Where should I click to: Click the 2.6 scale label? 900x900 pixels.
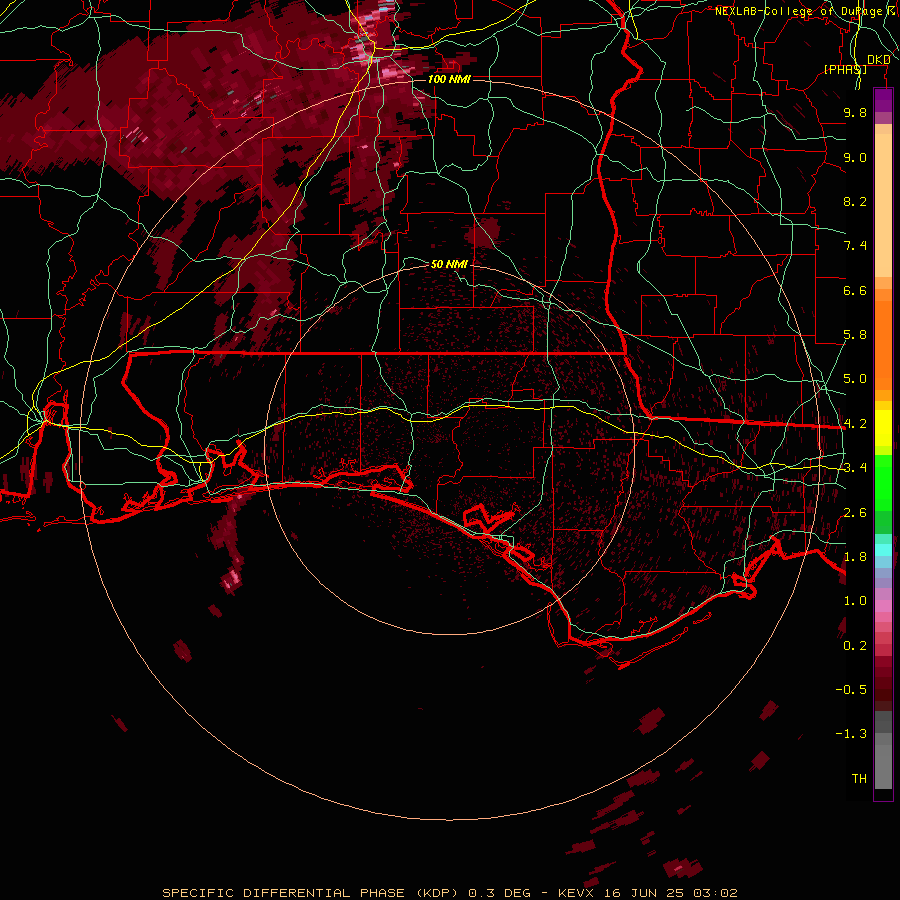(x=855, y=513)
